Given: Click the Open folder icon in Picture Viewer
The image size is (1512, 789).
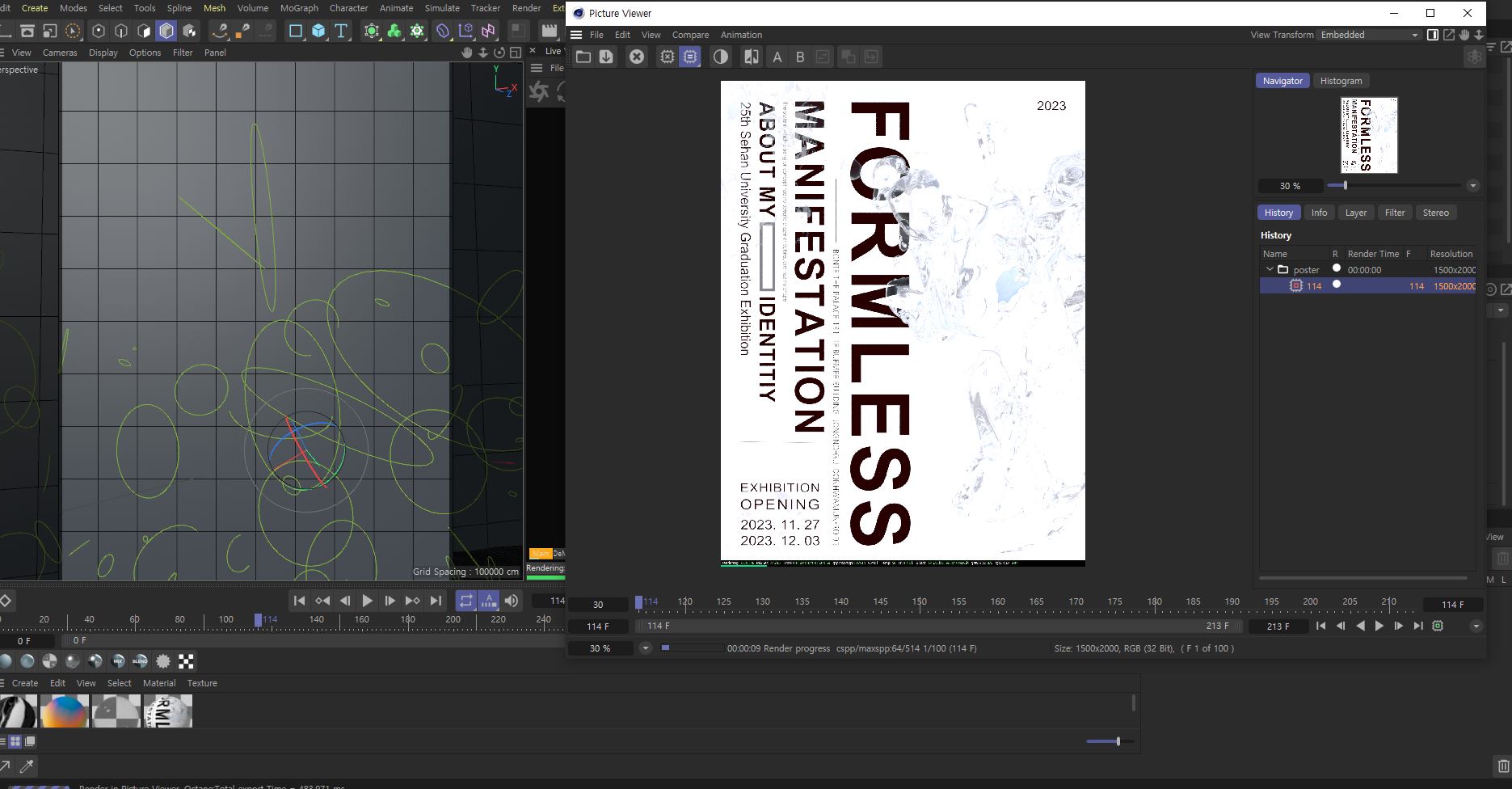Looking at the screenshot, I should coord(583,57).
